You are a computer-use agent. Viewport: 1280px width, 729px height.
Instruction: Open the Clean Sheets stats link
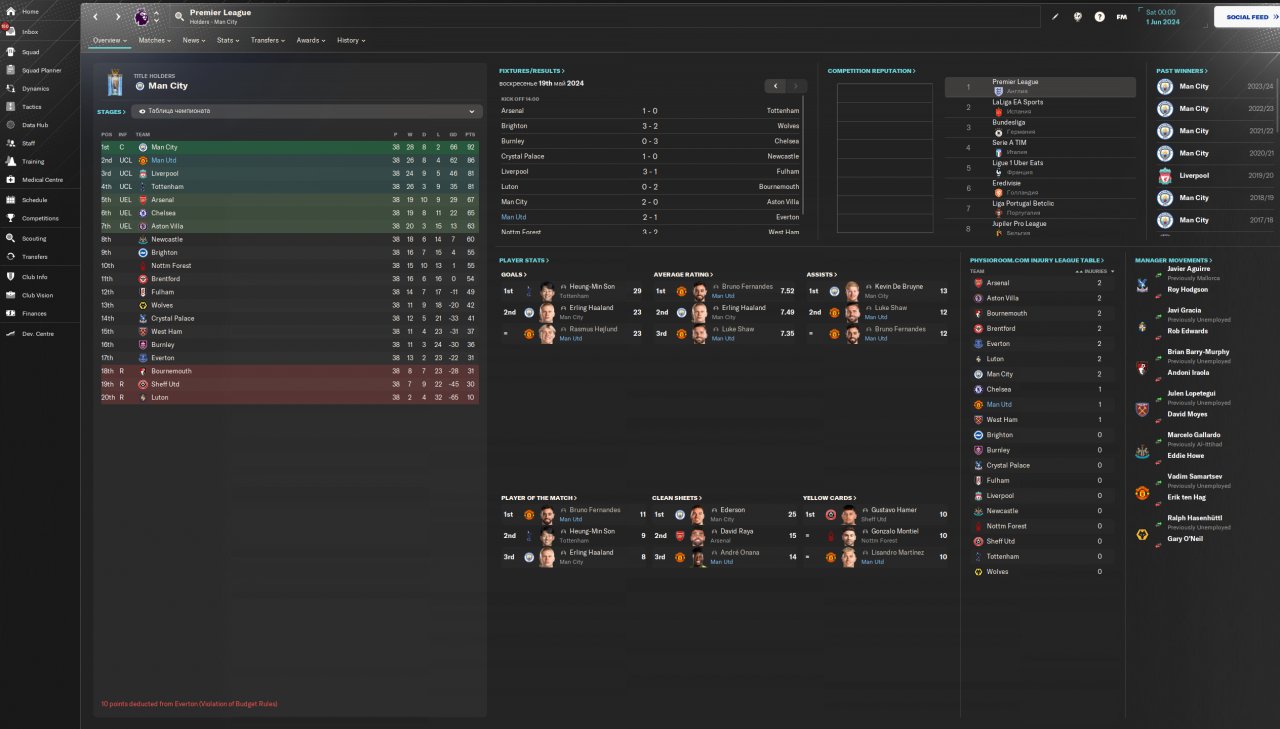(677, 498)
